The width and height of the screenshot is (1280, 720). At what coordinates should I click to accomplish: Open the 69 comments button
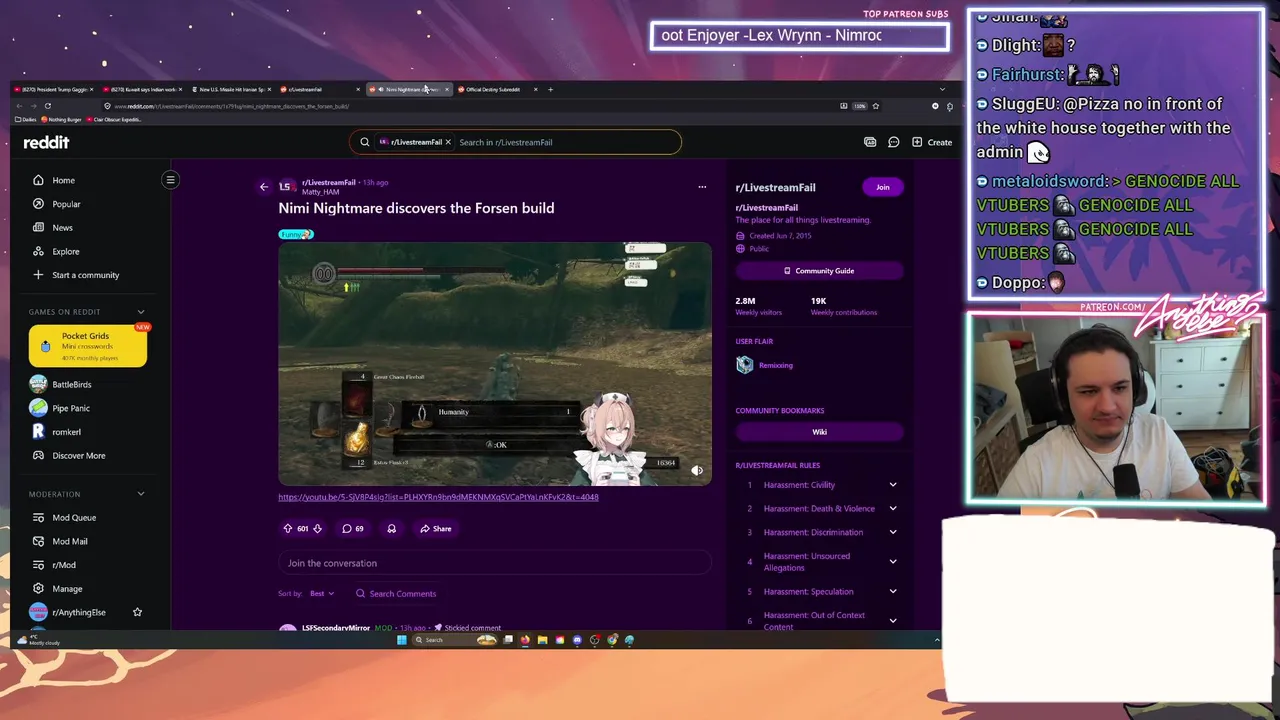(352, 528)
